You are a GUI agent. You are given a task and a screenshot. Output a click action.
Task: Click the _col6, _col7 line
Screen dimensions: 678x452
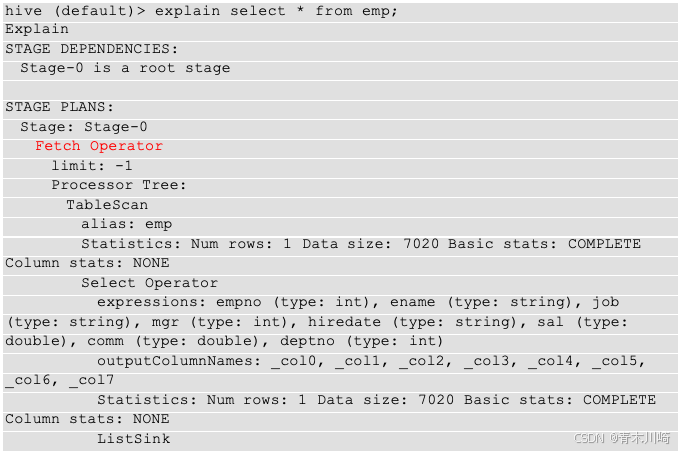click(60, 380)
